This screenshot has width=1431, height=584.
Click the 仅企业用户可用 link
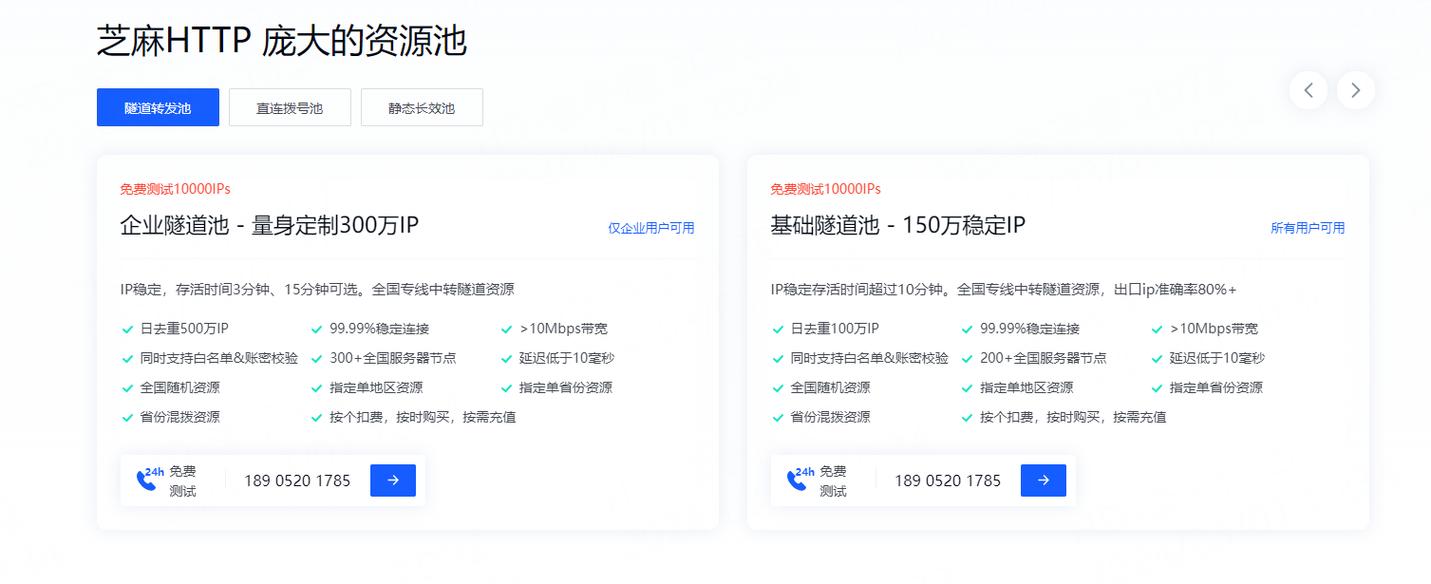pos(651,228)
